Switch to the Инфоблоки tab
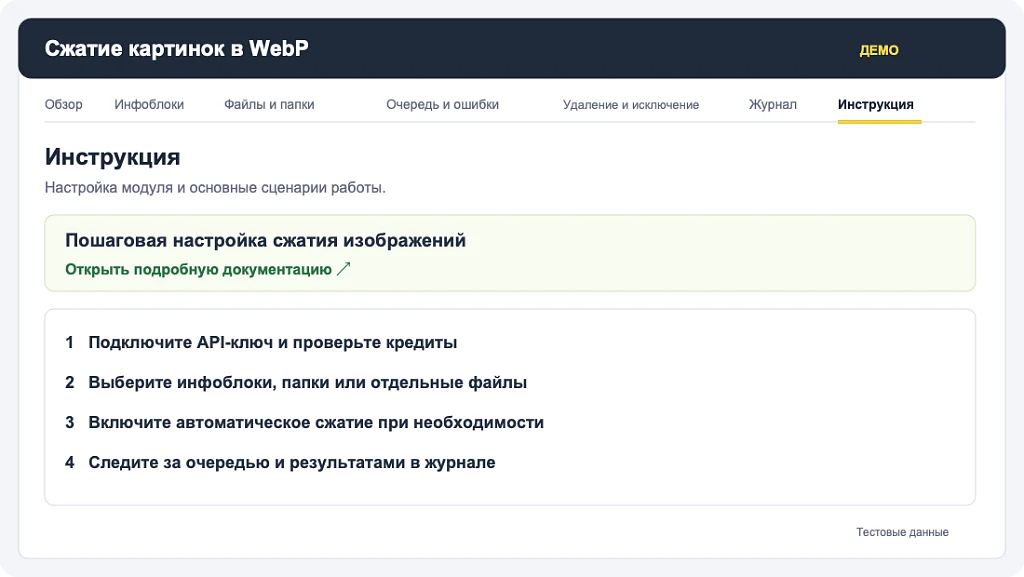1024x577 pixels. point(149,104)
